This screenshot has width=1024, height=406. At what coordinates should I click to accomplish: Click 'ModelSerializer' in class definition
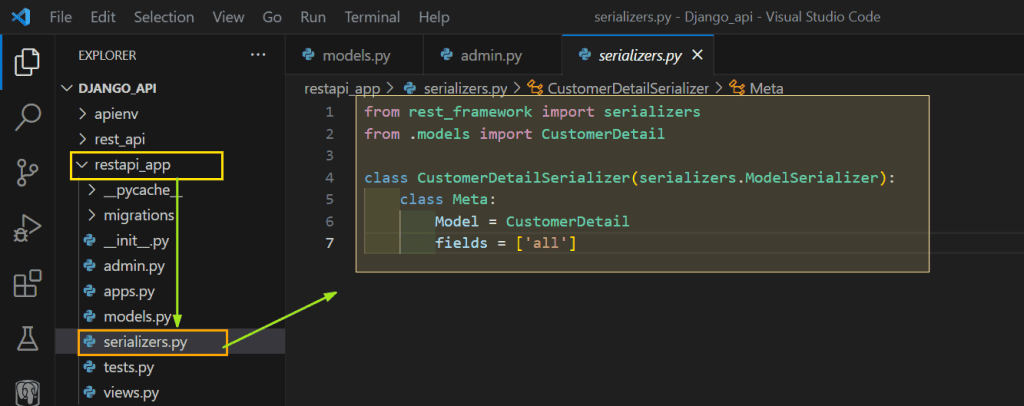[x=810, y=178]
